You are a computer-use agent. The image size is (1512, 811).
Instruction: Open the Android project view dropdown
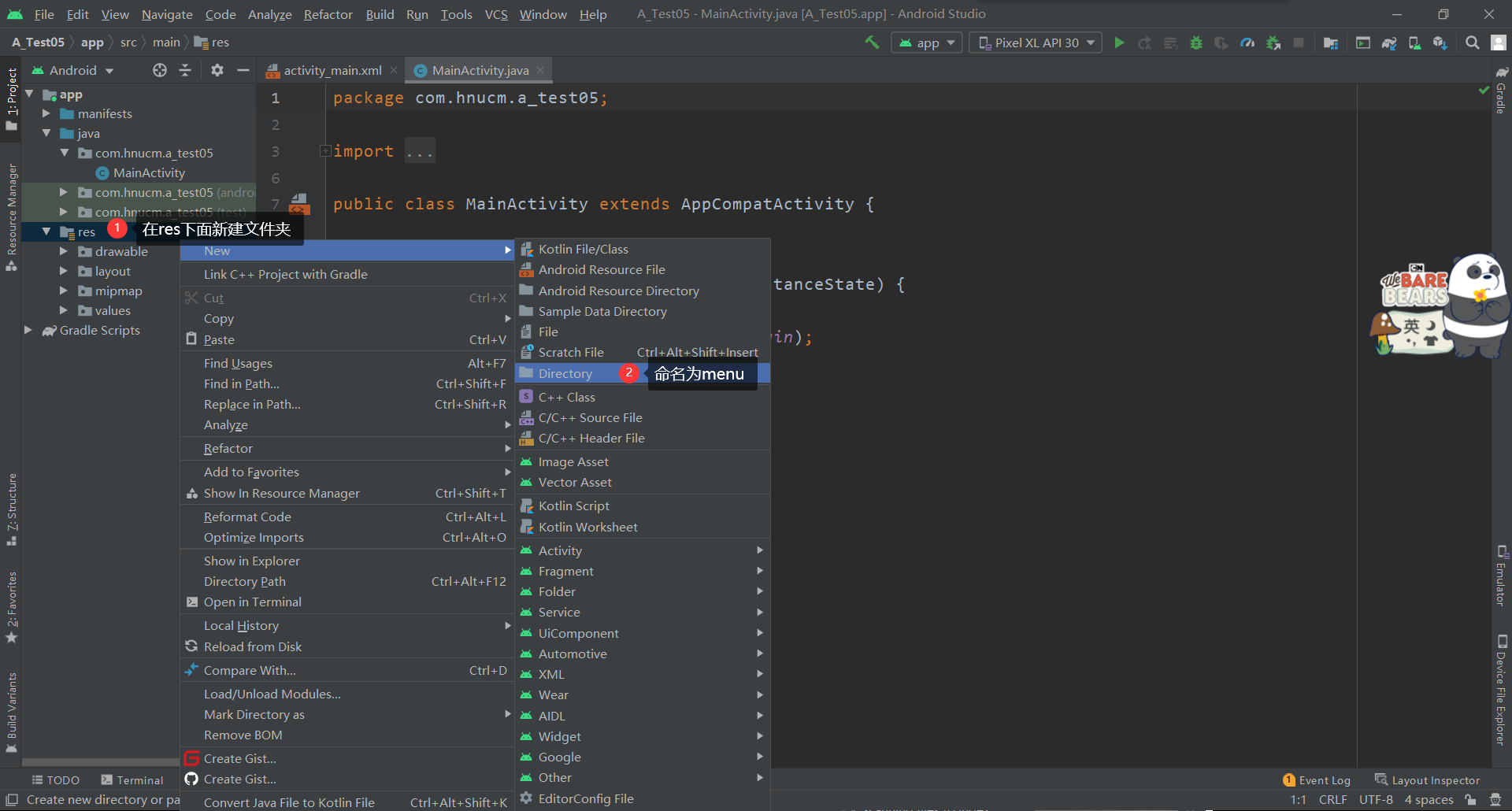coord(72,70)
